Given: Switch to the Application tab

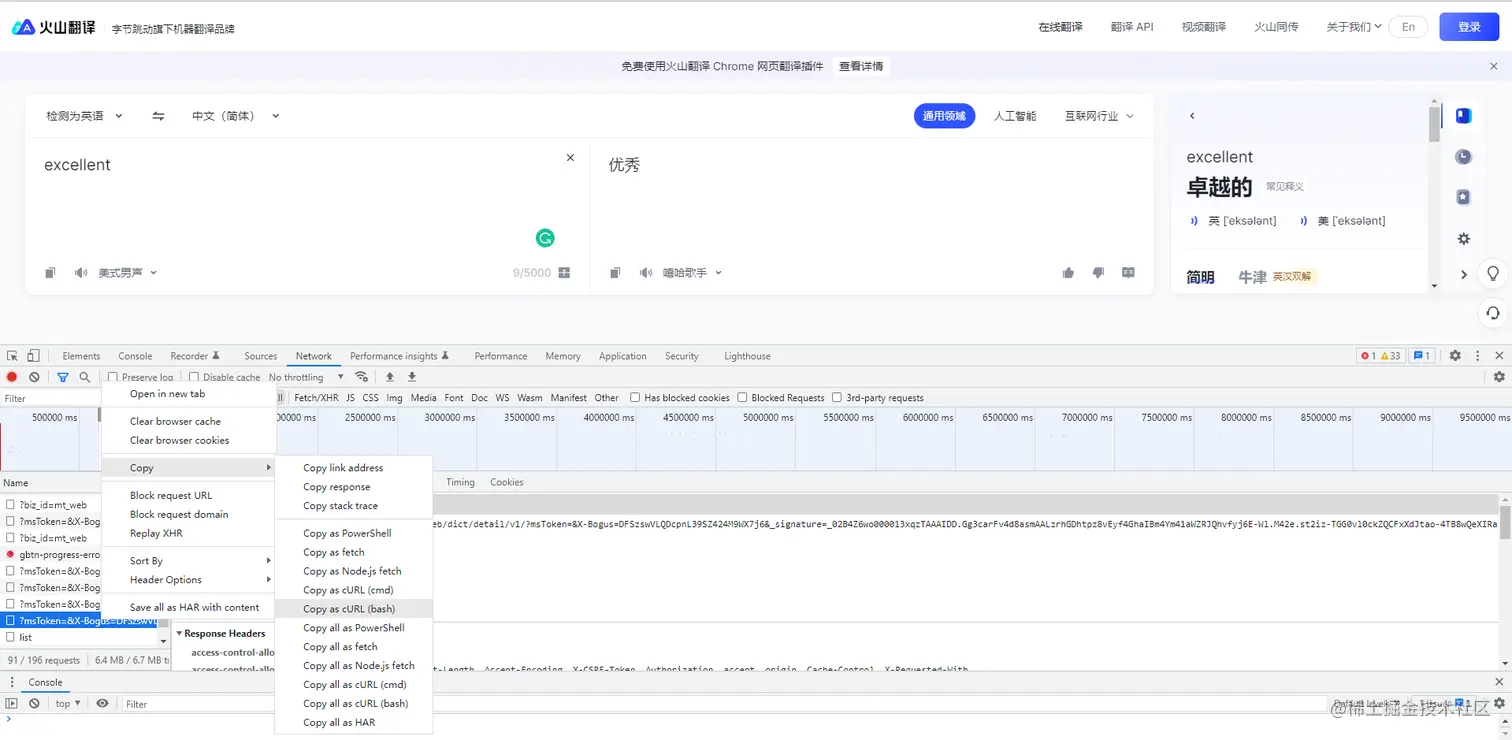Looking at the screenshot, I should (x=623, y=356).
